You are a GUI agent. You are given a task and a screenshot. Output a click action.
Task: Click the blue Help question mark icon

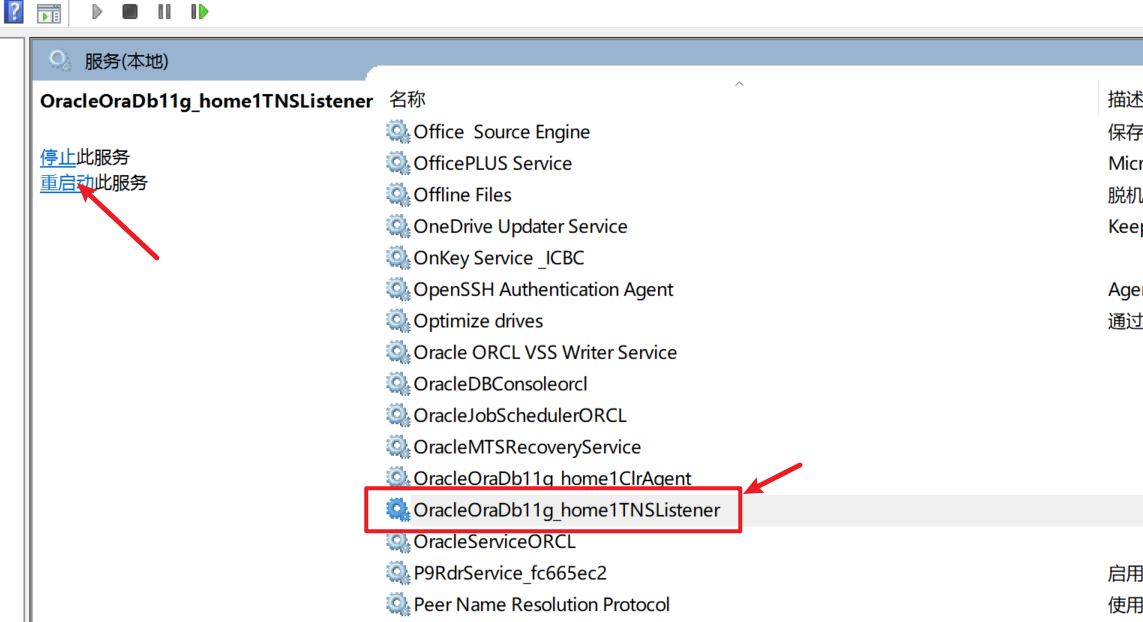click(x=14, y=12)
